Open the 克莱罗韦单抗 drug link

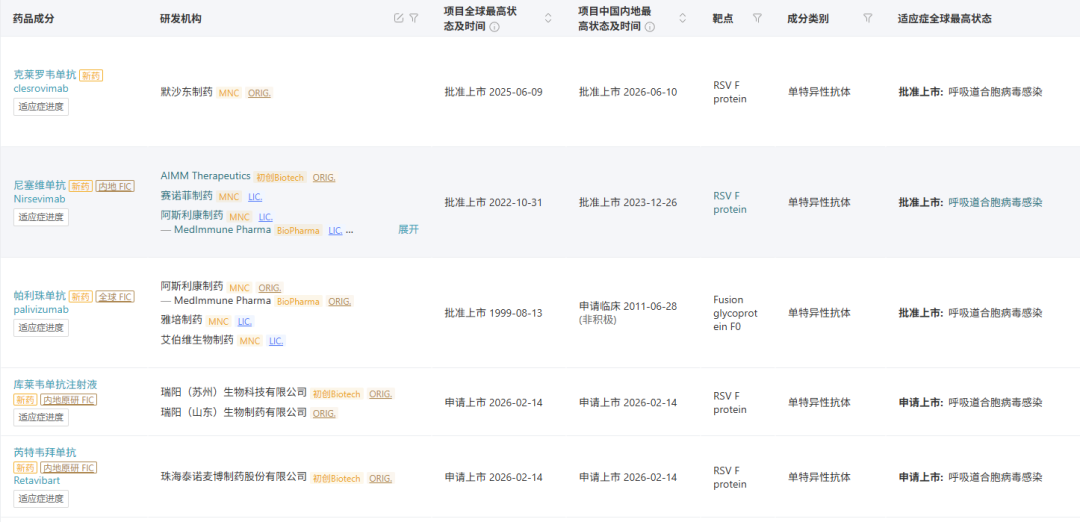click(x=45, y=75)
